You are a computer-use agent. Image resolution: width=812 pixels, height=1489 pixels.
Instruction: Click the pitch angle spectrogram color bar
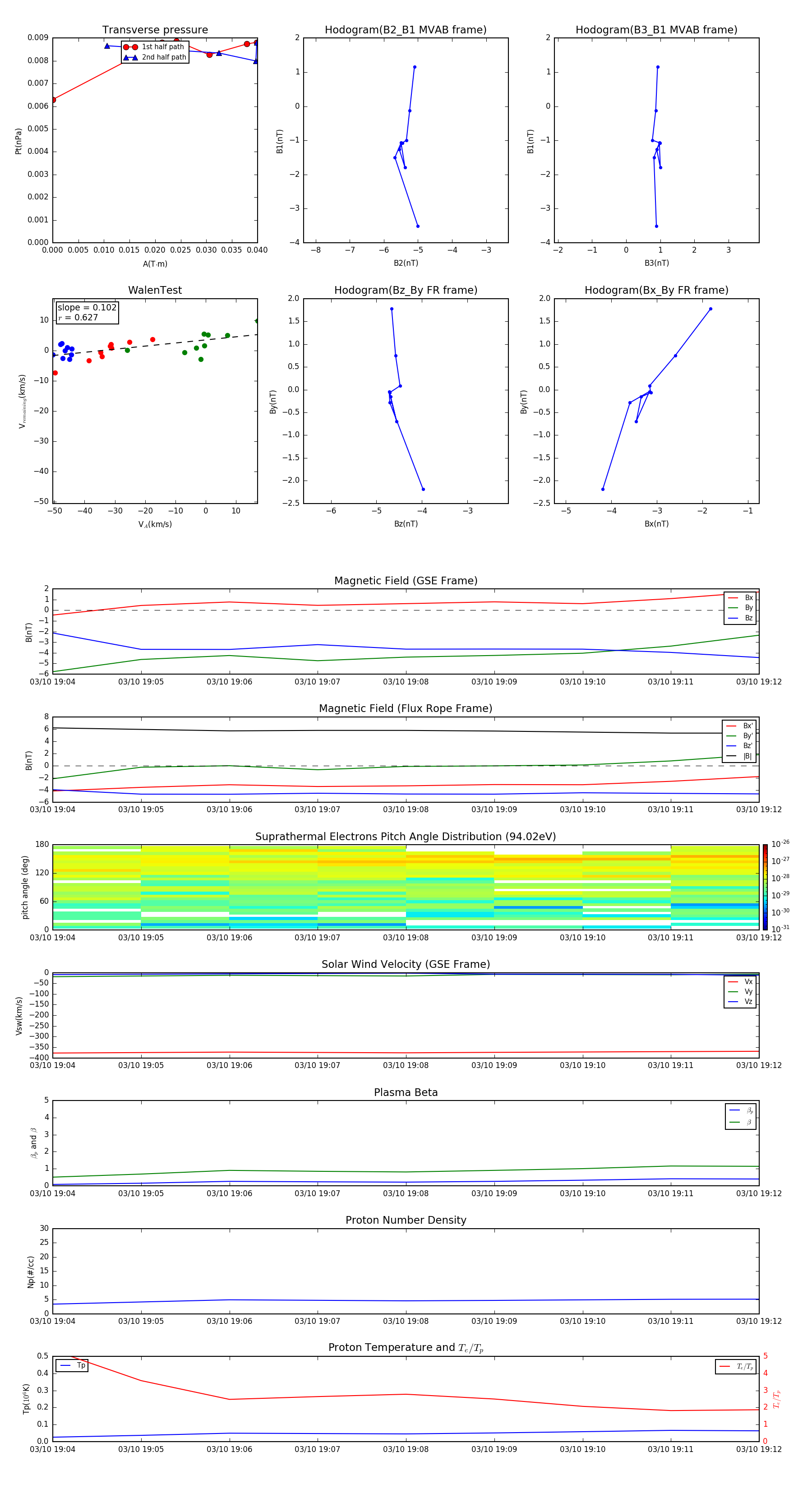pyautogui.click(x=765, y=887)
